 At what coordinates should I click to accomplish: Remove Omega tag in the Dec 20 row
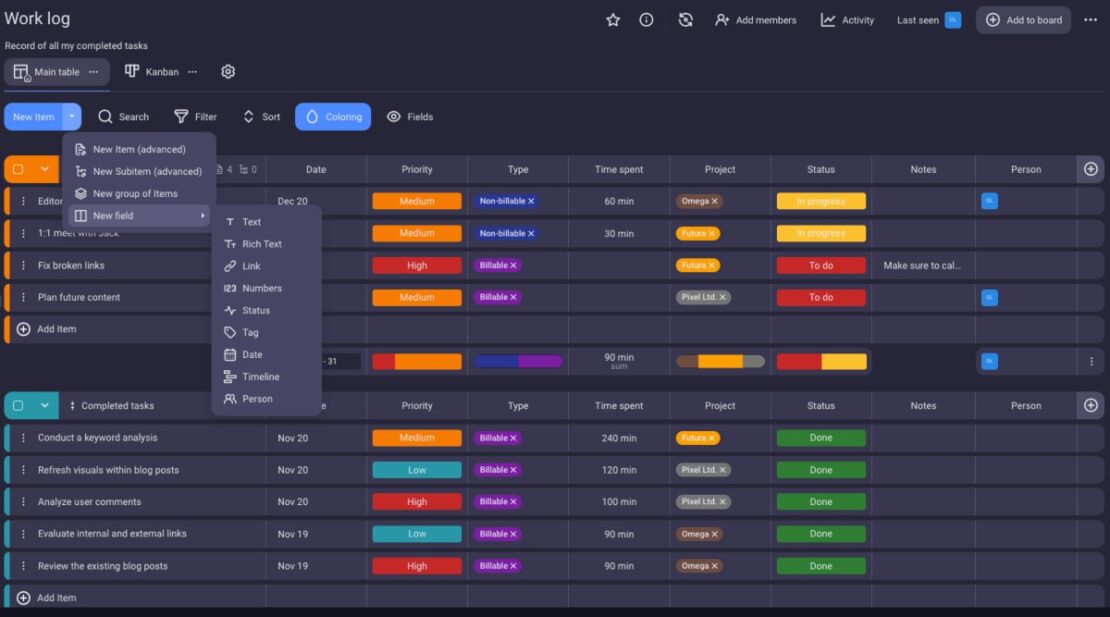(714, 201)
